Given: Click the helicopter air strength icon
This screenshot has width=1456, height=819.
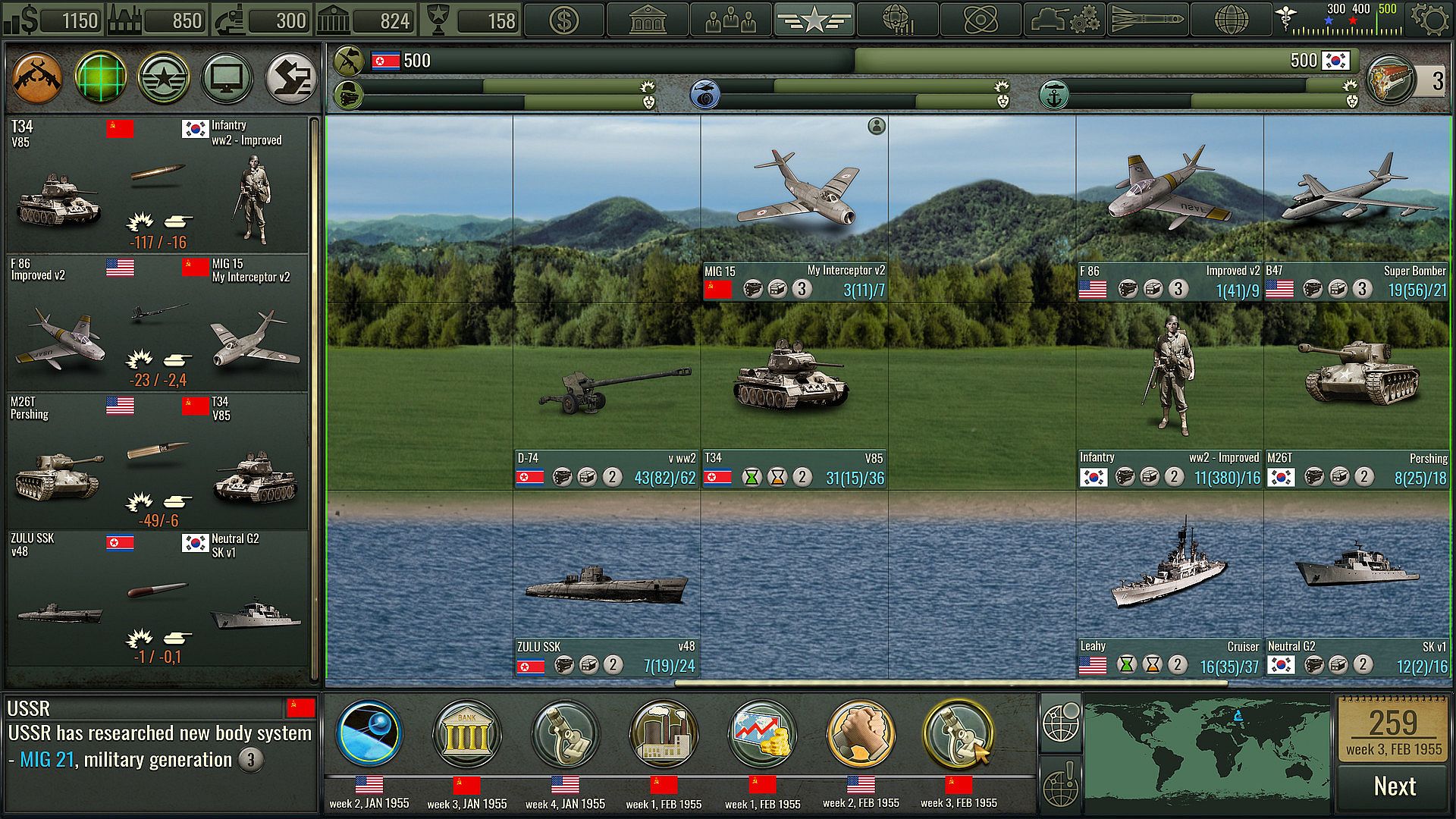Looking at the screenshot, I should 705,96.
